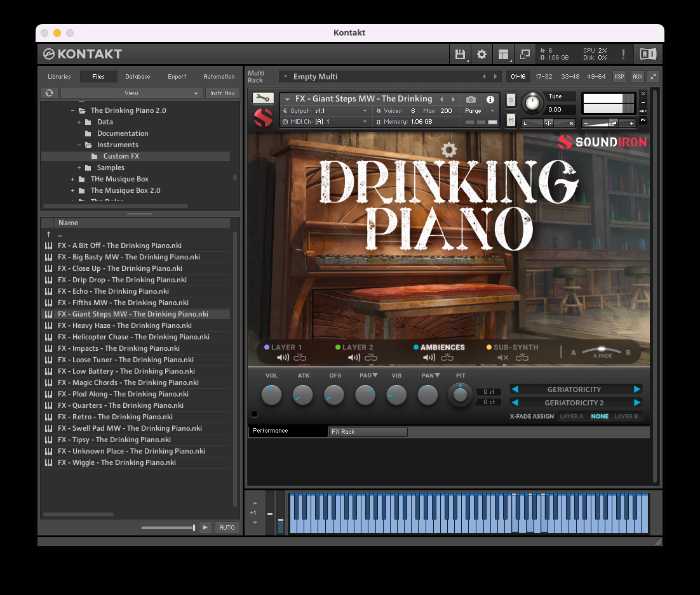Take instrument snapshot with camera icon
The height and width of the screenshot is (595, 700).
point(471,99)
